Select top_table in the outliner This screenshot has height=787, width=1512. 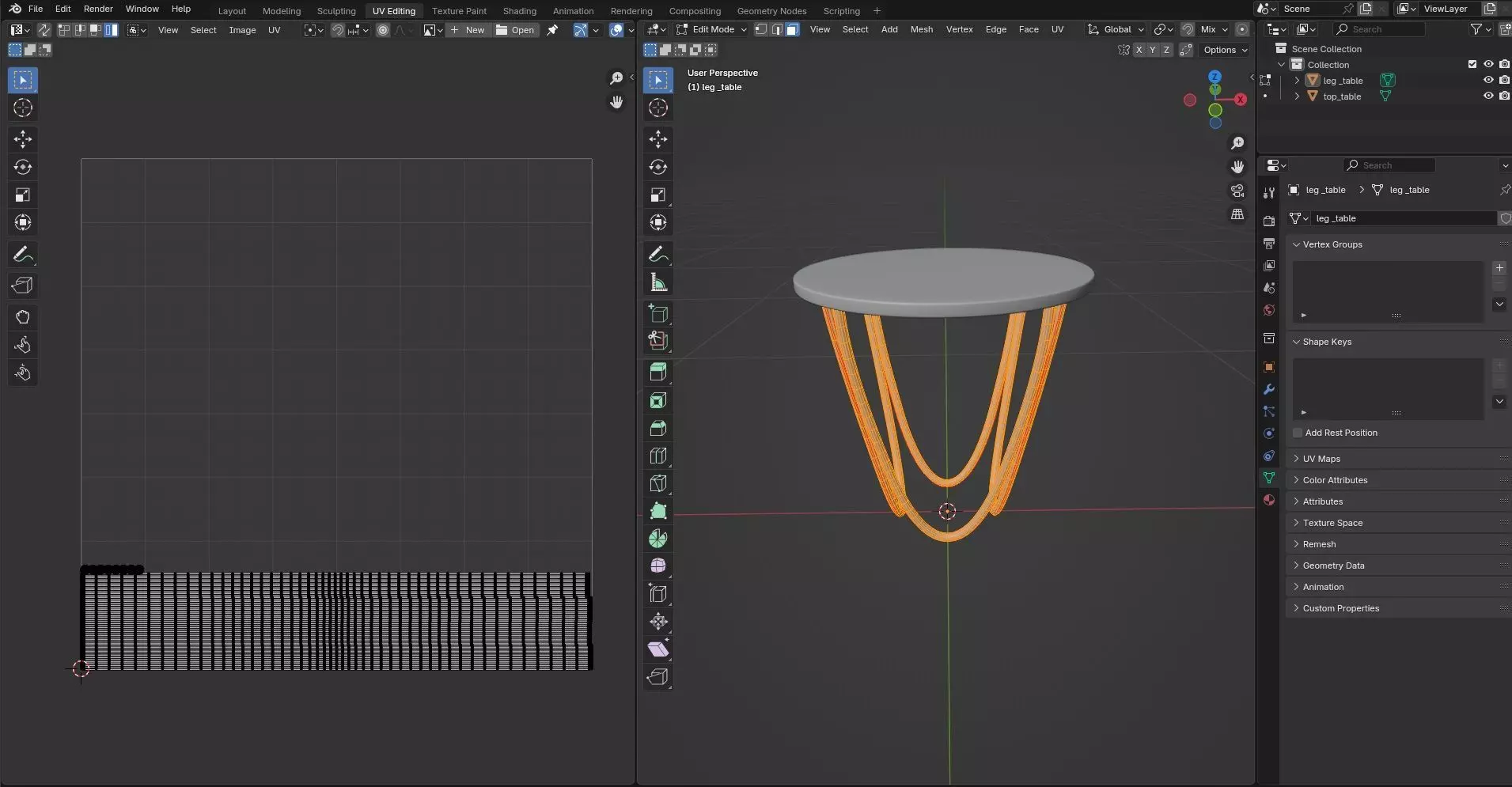click(x=1342, y=96)
